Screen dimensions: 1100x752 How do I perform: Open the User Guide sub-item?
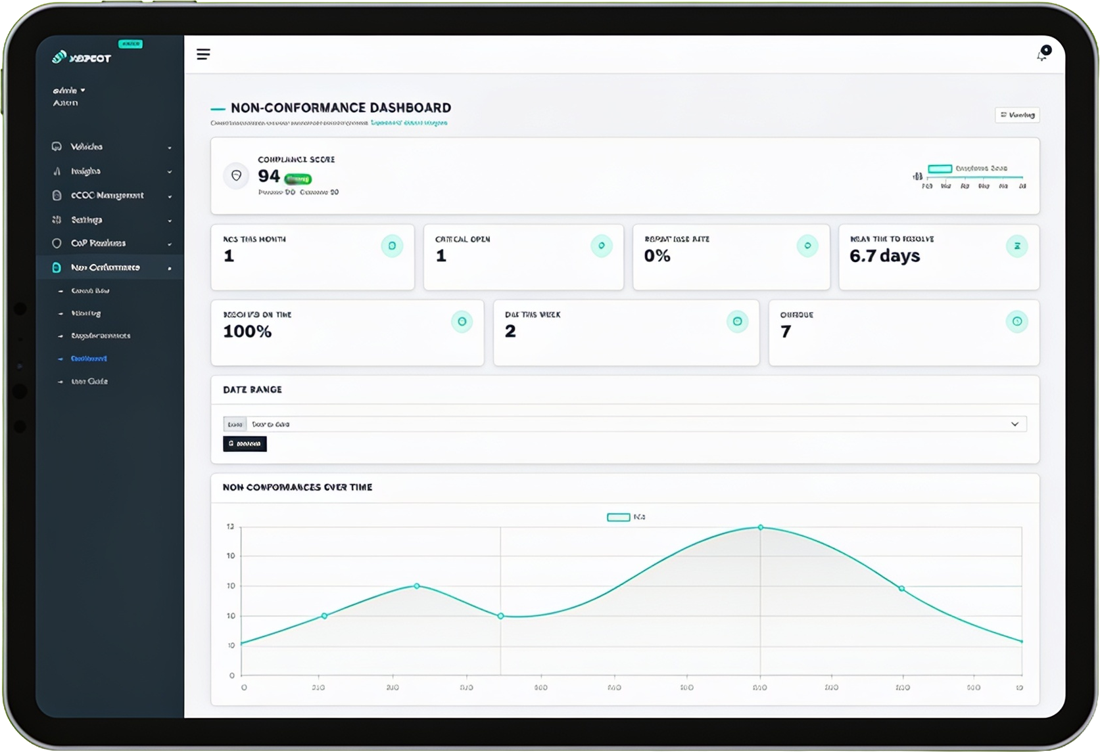tap(89, 382)
